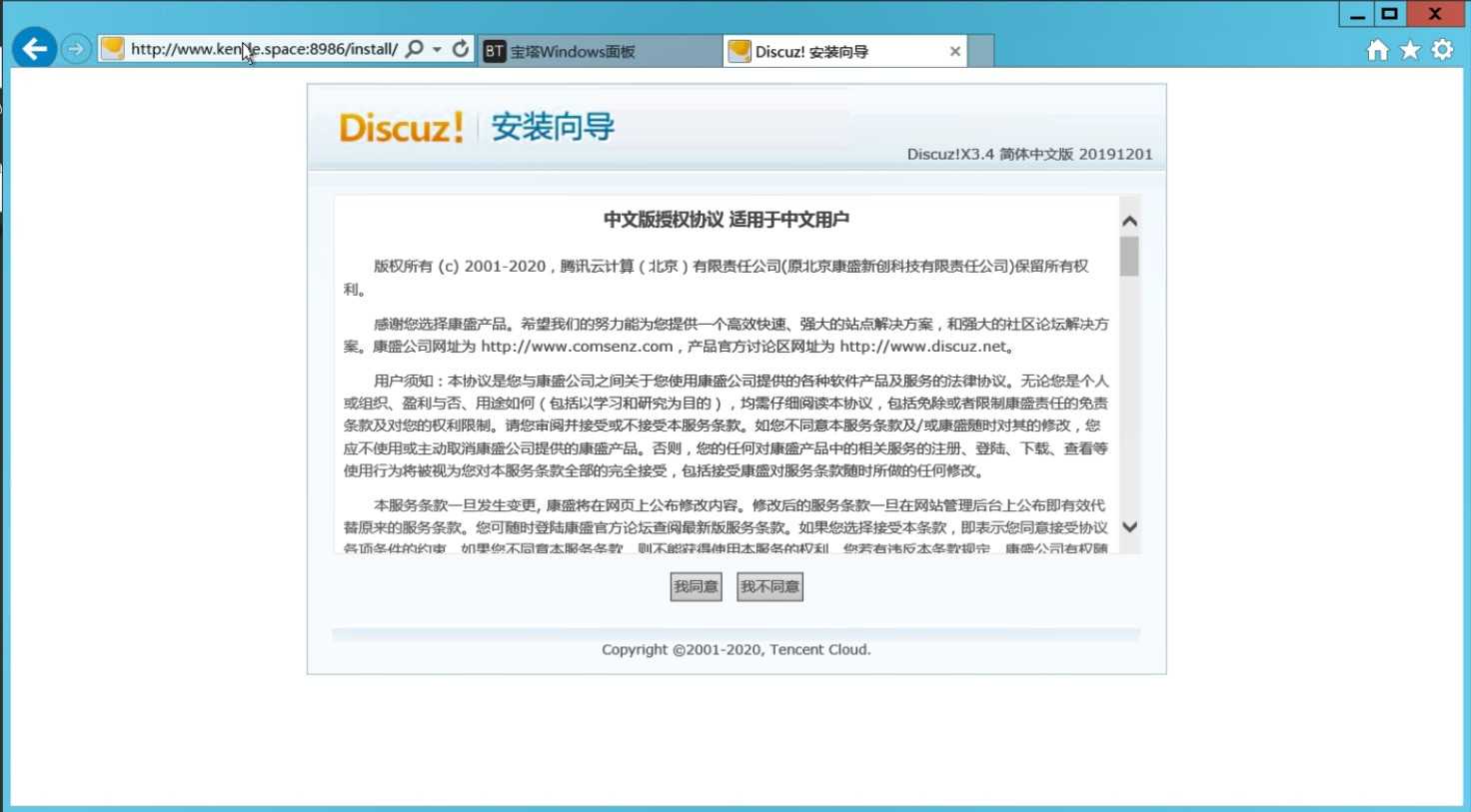Open Favorites star icon
The height and width of the screenshot is (812, 1471).
point(1410,50)
